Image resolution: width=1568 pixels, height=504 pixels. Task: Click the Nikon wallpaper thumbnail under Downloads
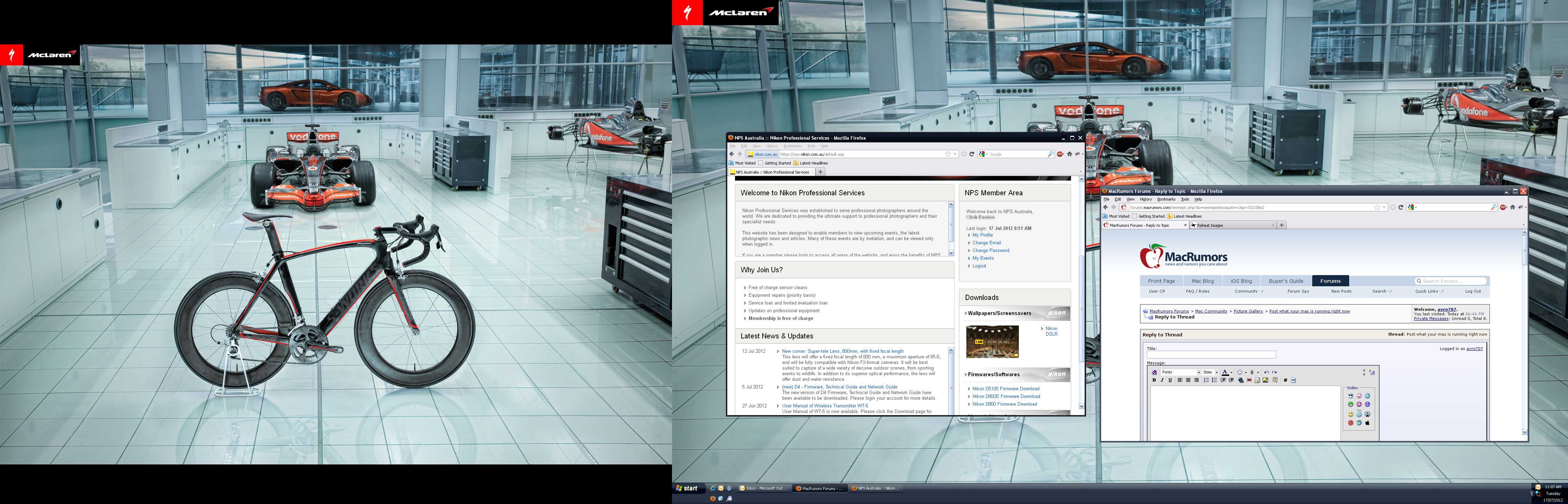[992, 342]
